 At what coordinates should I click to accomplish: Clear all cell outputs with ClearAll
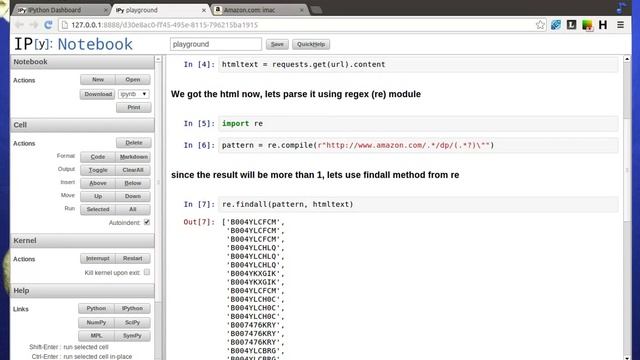pyautogui.click(x=133, y=170)
